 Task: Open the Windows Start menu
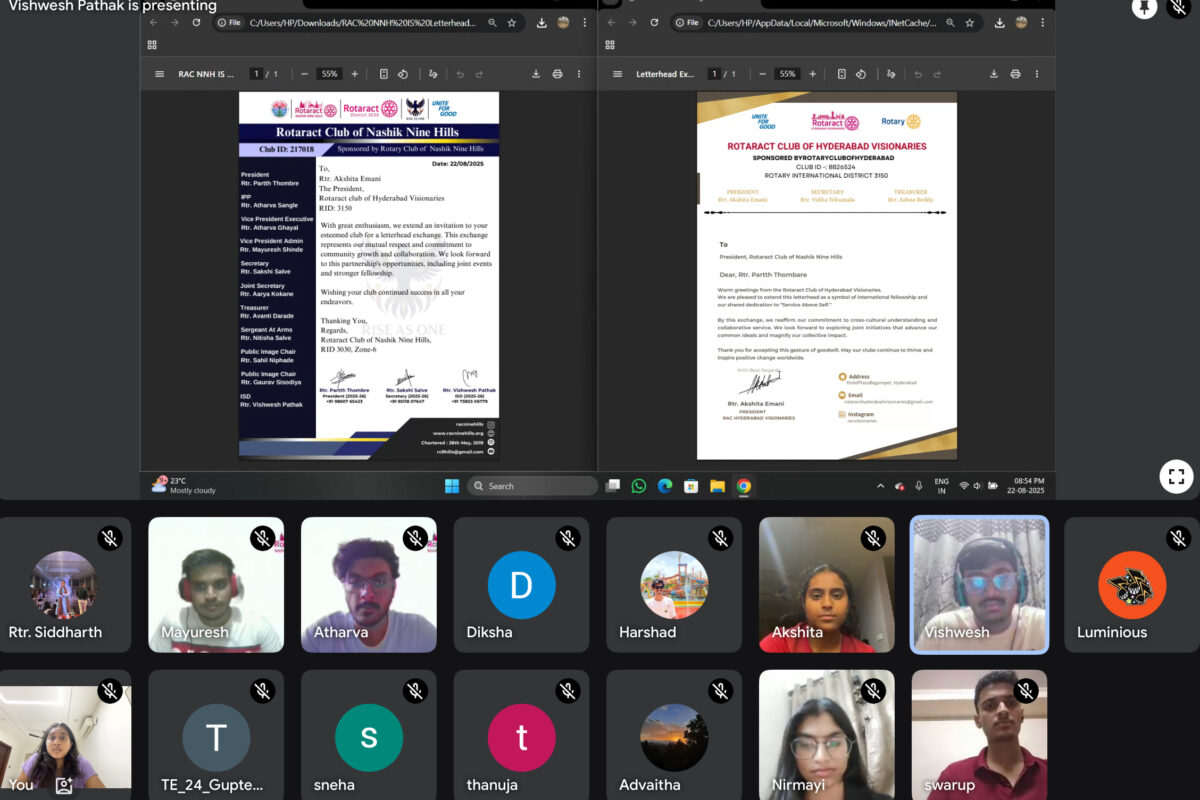452,486
